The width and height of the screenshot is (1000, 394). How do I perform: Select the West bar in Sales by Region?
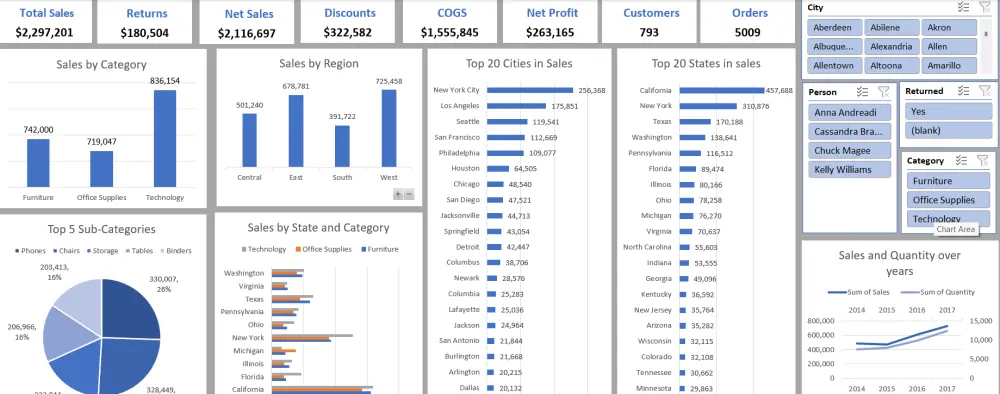tap(389, 129)
